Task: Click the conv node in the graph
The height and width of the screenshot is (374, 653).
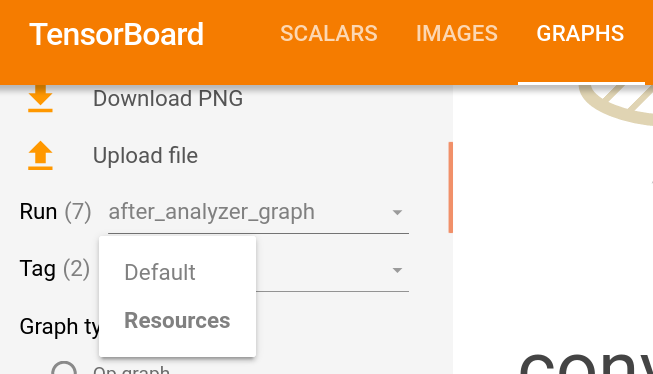Action: pos(586,362)
